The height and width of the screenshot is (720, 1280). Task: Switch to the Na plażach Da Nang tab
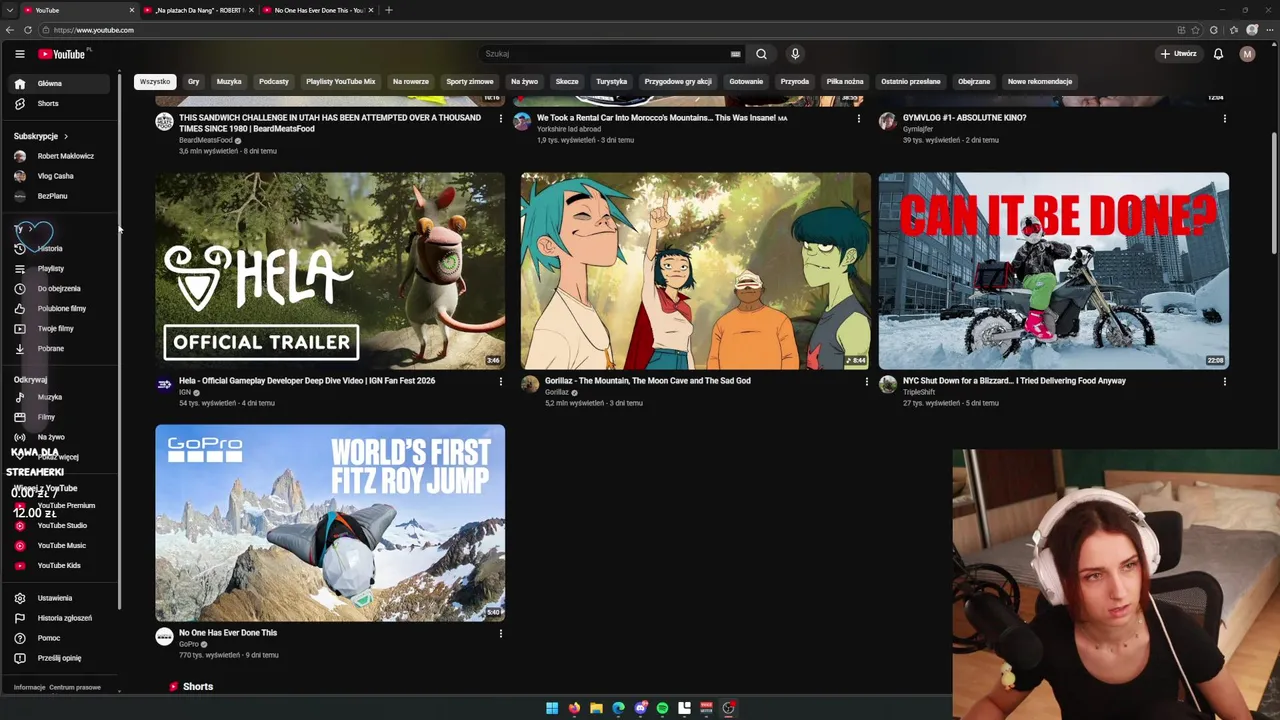(199, 10)
